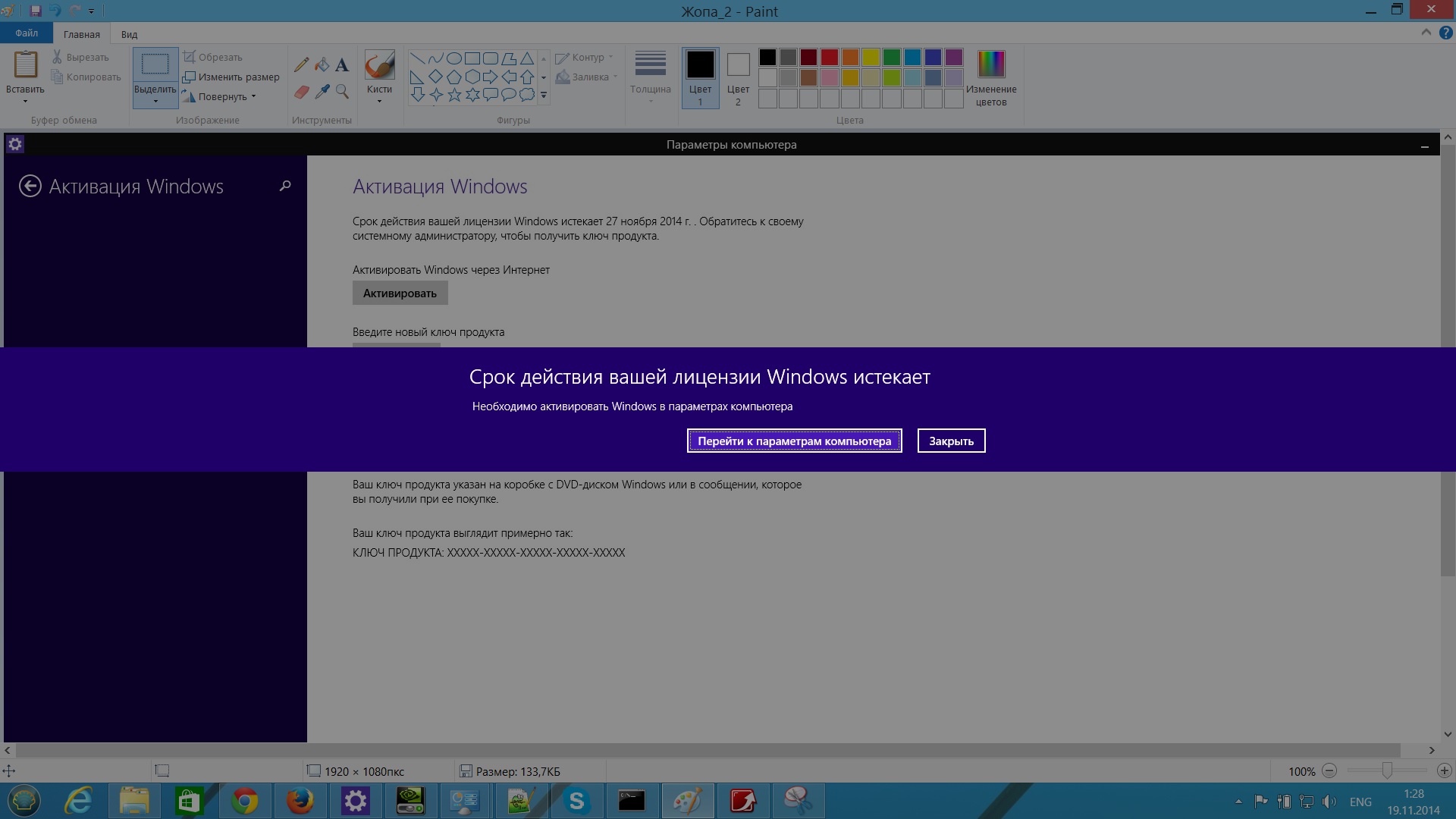The width and height of the screenshot is (1456, 819).
Task: Pick the five-point star shape
Action: 454,95
